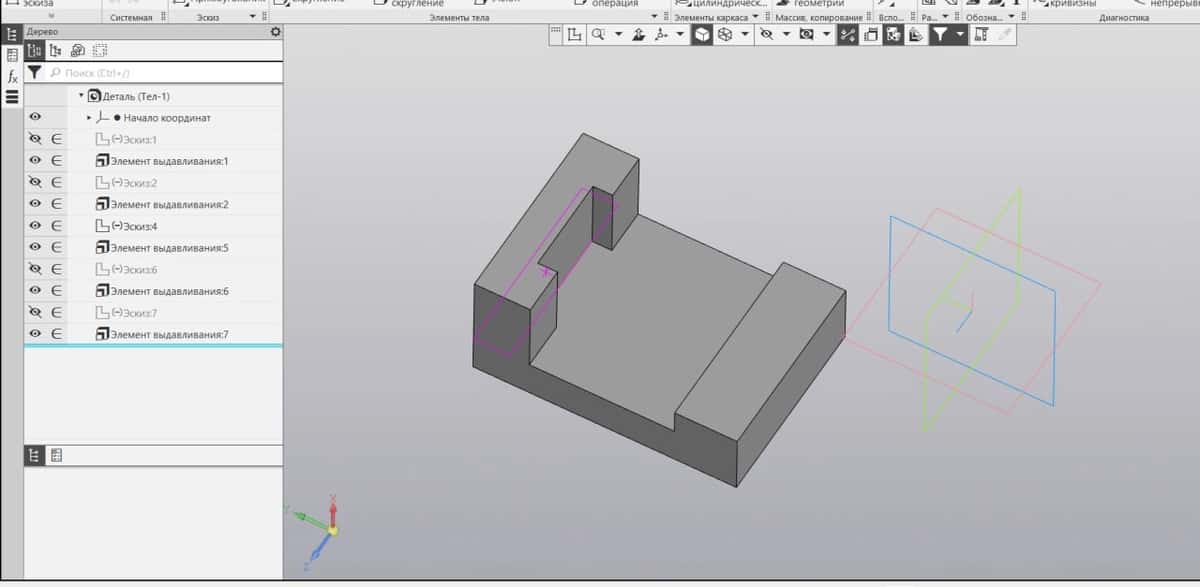Image resolution: width=1200 pixels, height=587 pixels.
Task: Open the tree filter funnel icon
Action: click(34, 73)
